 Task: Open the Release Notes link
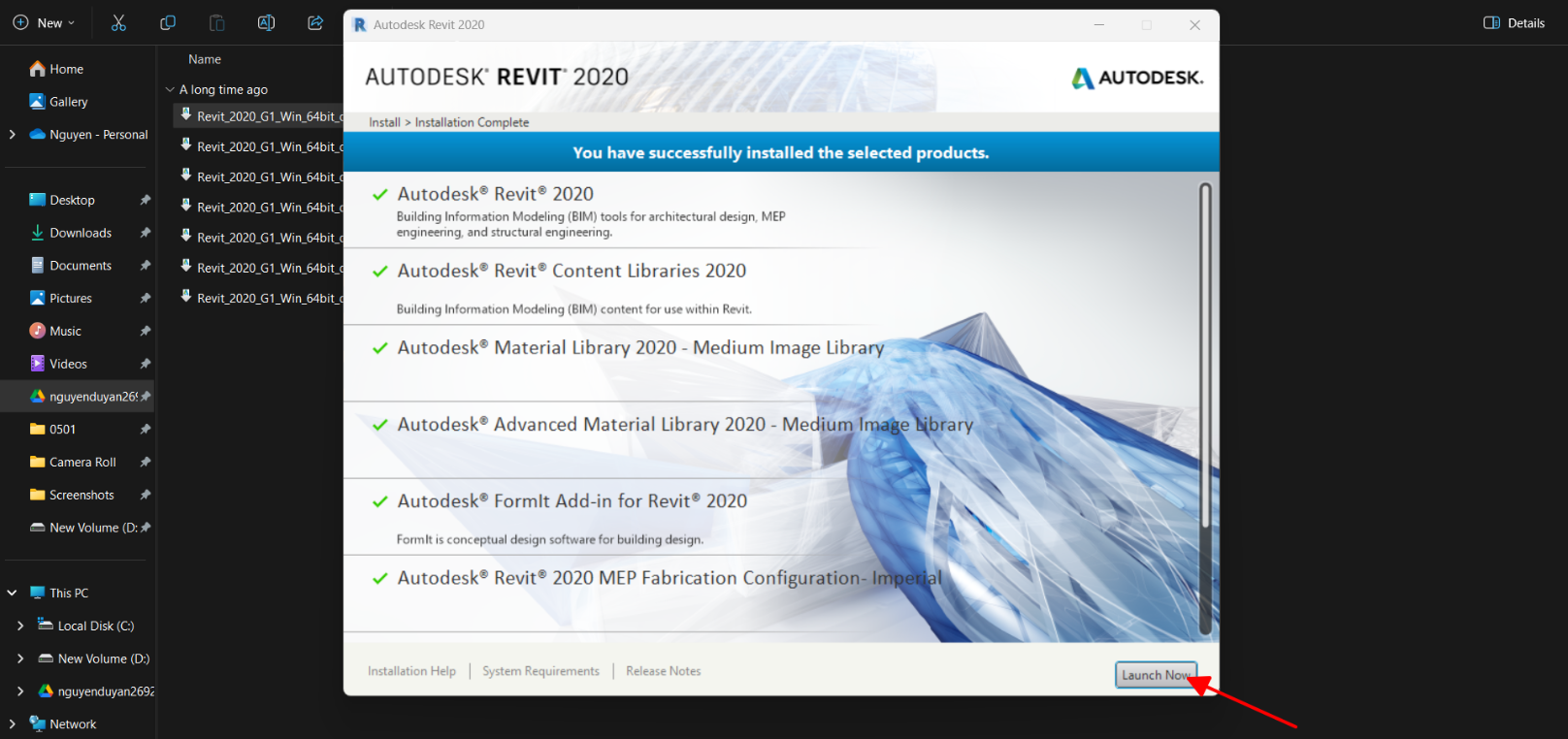click(x=663, y=671)
